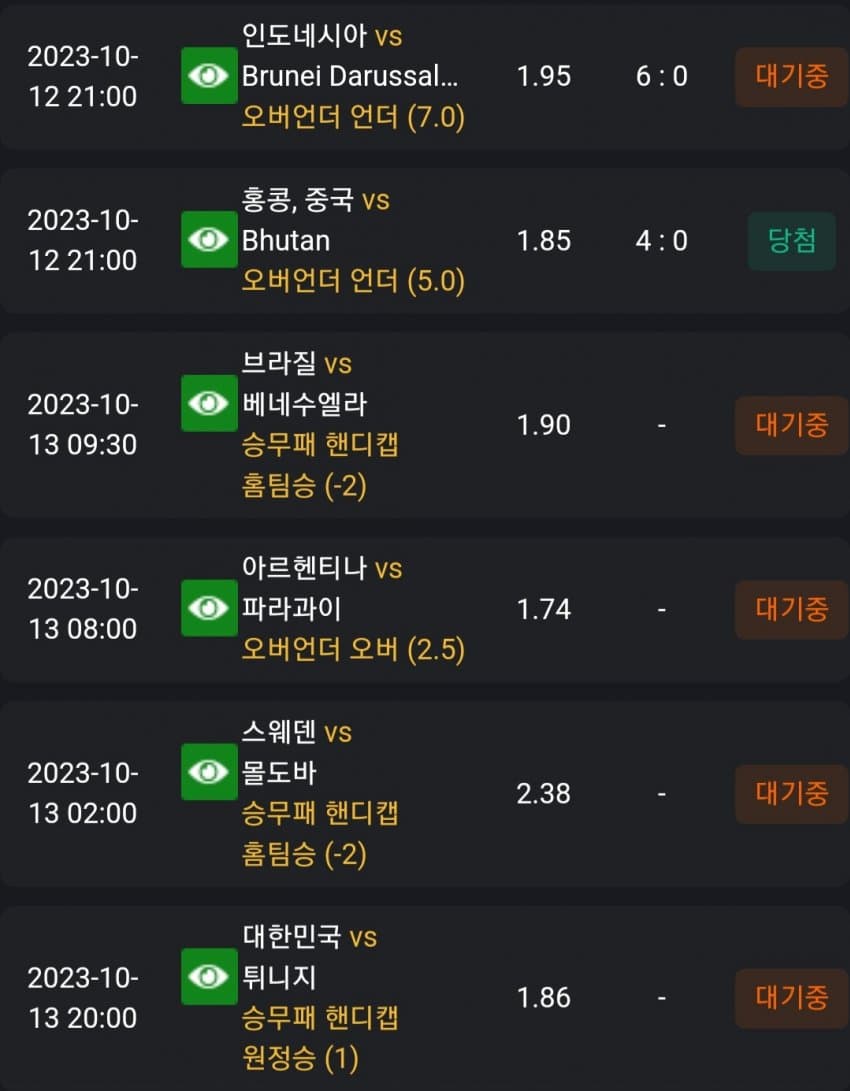Click 오버언더 언더 (5.0) bet label
Screen dimensions: 850x1091
pos(353,281)
